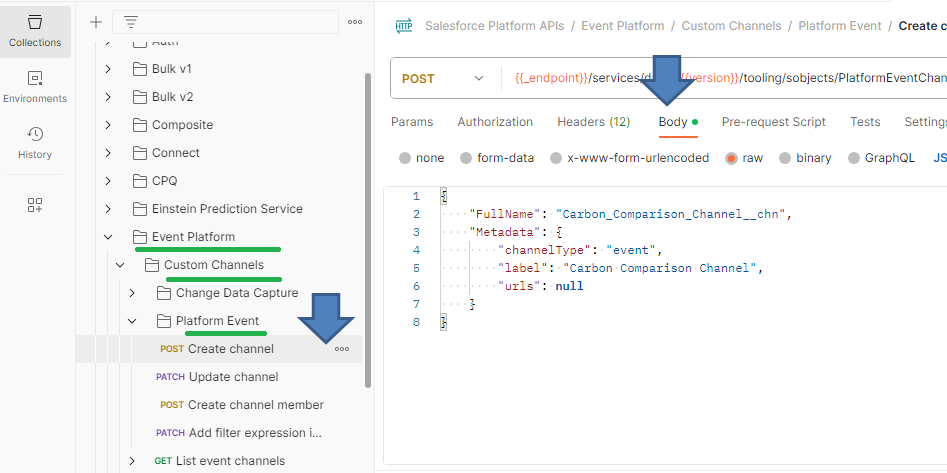Click the Einstein Prediction Service folder icon

click(x=140, y=209)
